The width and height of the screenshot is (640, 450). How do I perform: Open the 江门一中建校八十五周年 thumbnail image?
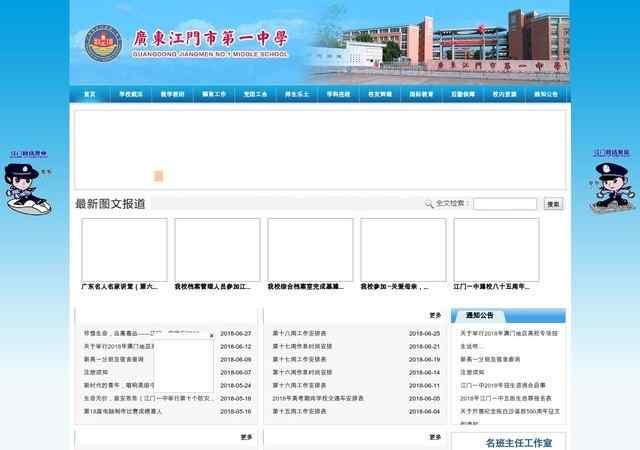click(x=496, y=249)
